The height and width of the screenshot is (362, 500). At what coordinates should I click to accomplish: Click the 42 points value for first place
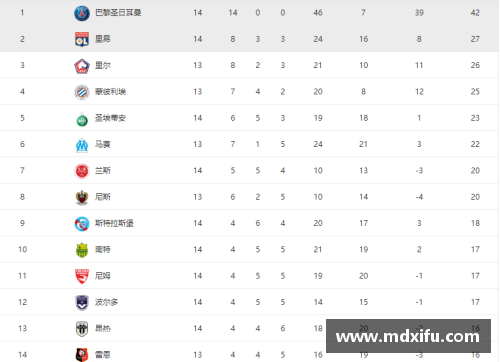tap(475, 13)
